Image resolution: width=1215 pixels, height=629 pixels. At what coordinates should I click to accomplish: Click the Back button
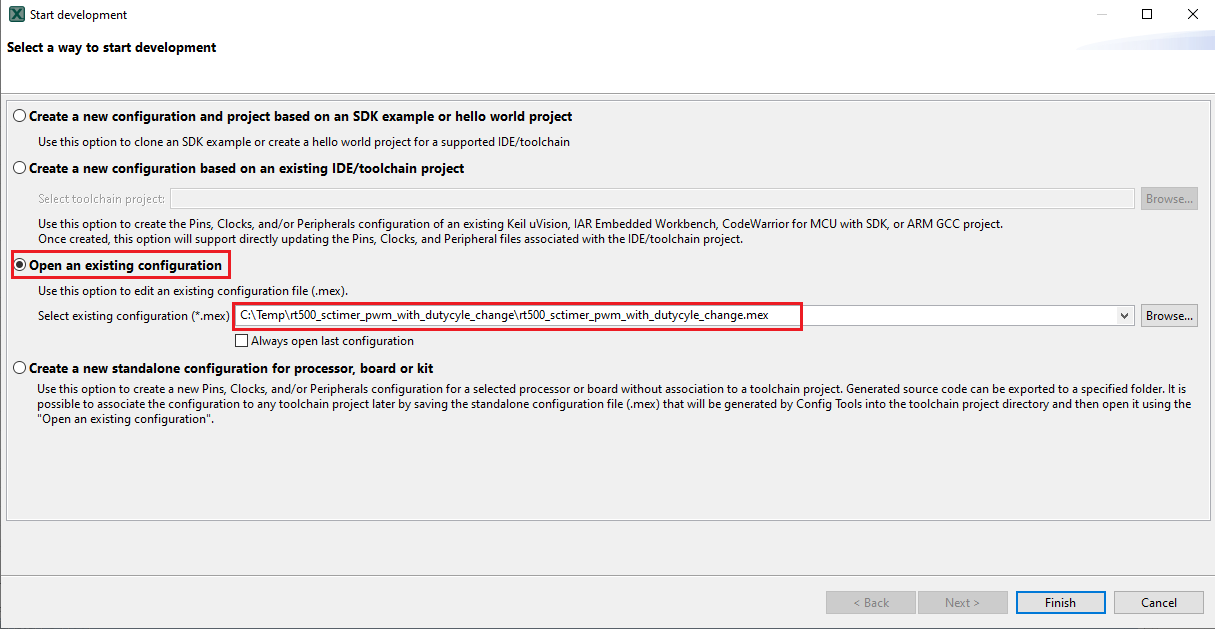click(x=870, y=602)
